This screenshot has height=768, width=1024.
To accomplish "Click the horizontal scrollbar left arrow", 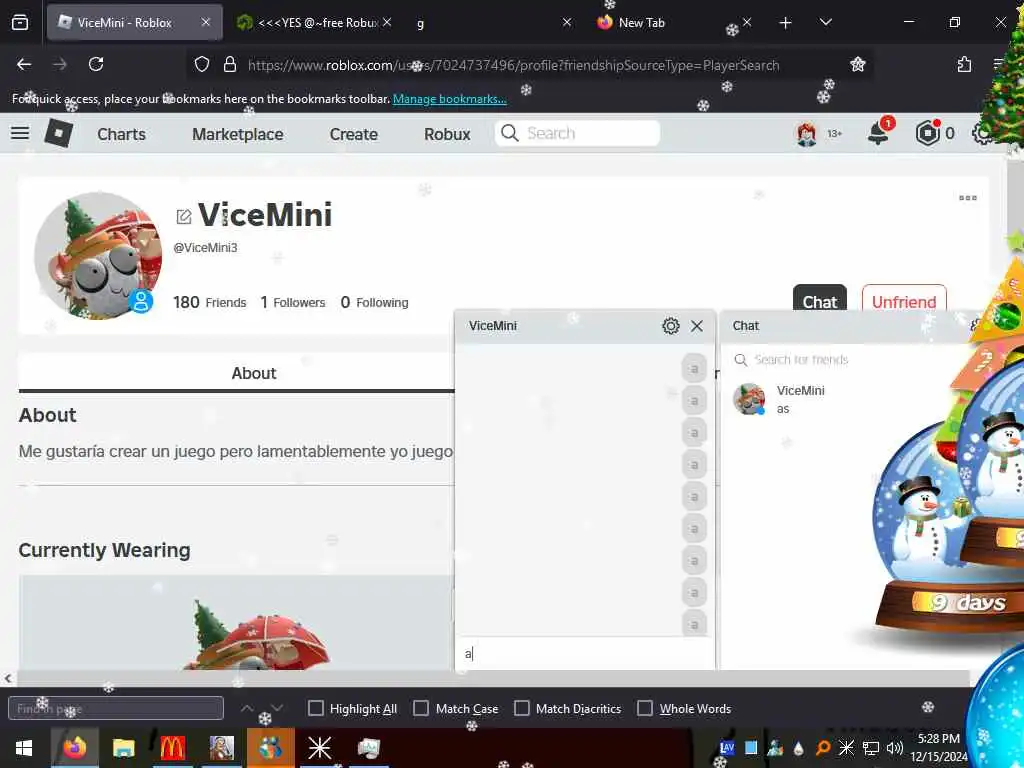I will 8,679.
